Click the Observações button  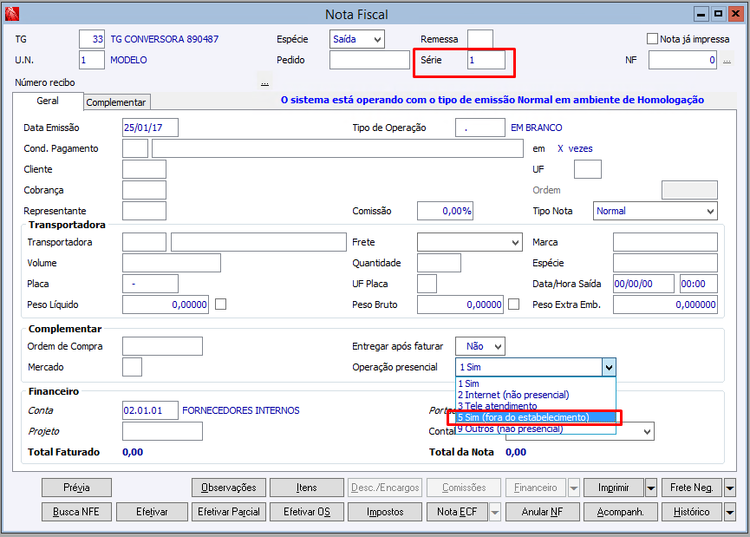229,488
